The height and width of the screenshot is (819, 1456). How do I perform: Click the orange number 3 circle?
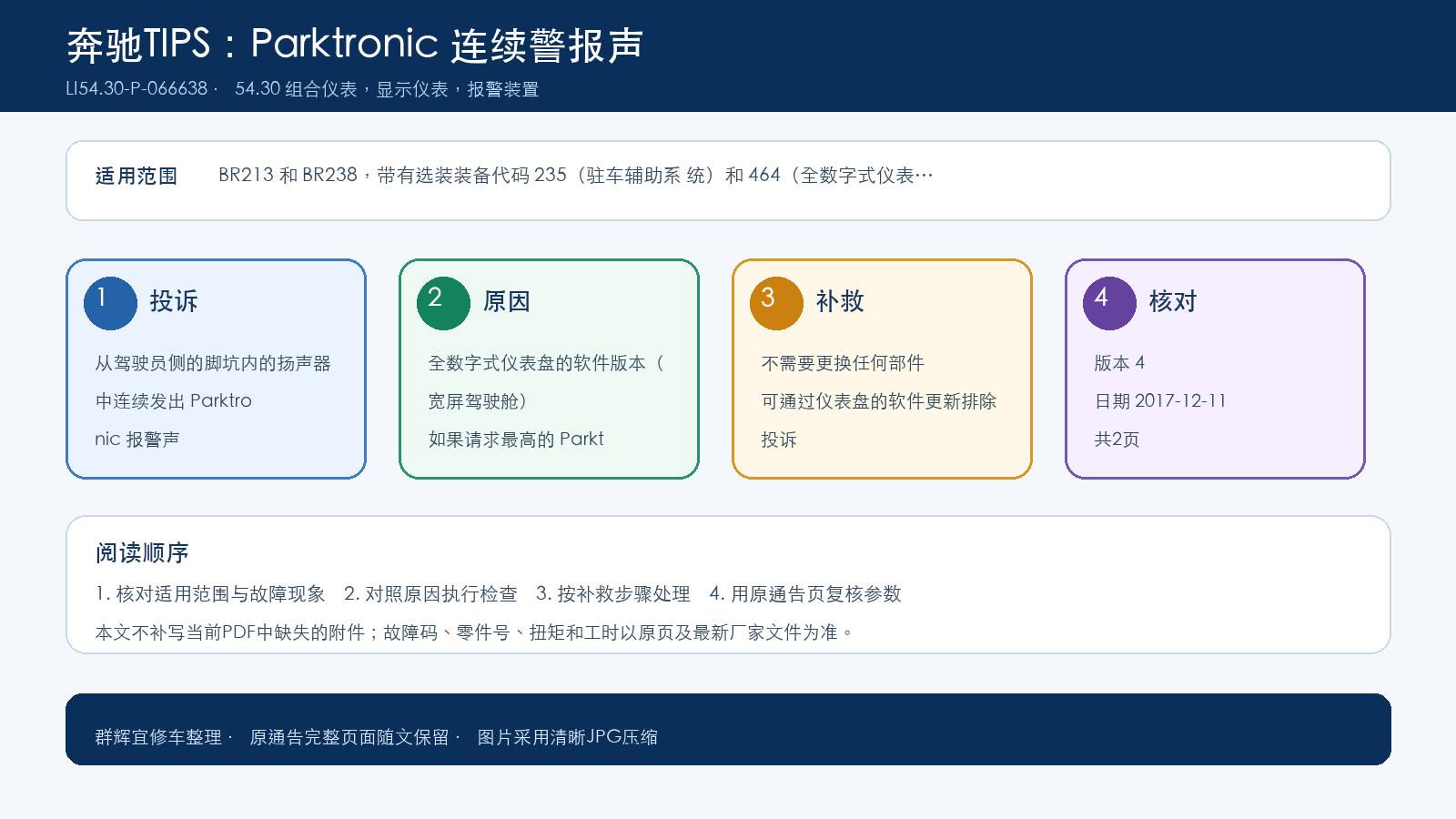pyautogui.click(x=776, y=303)
